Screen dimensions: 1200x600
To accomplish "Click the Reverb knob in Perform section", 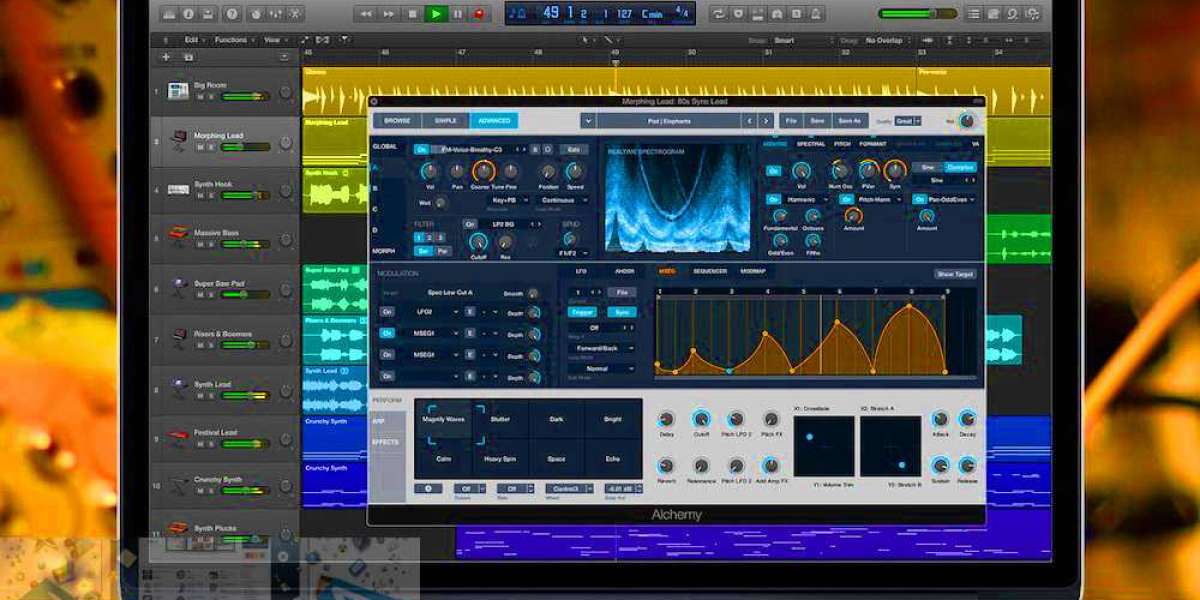I will 666,466.
